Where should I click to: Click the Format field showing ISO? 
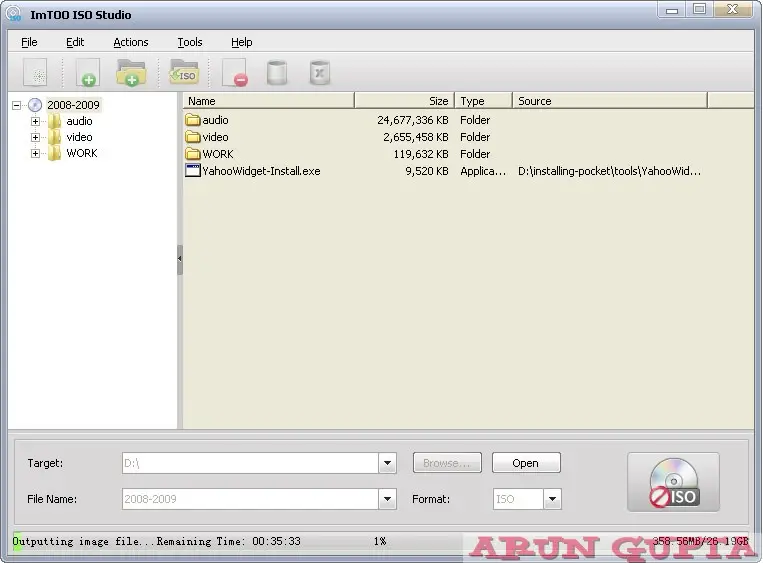click(x=518, y=499)
